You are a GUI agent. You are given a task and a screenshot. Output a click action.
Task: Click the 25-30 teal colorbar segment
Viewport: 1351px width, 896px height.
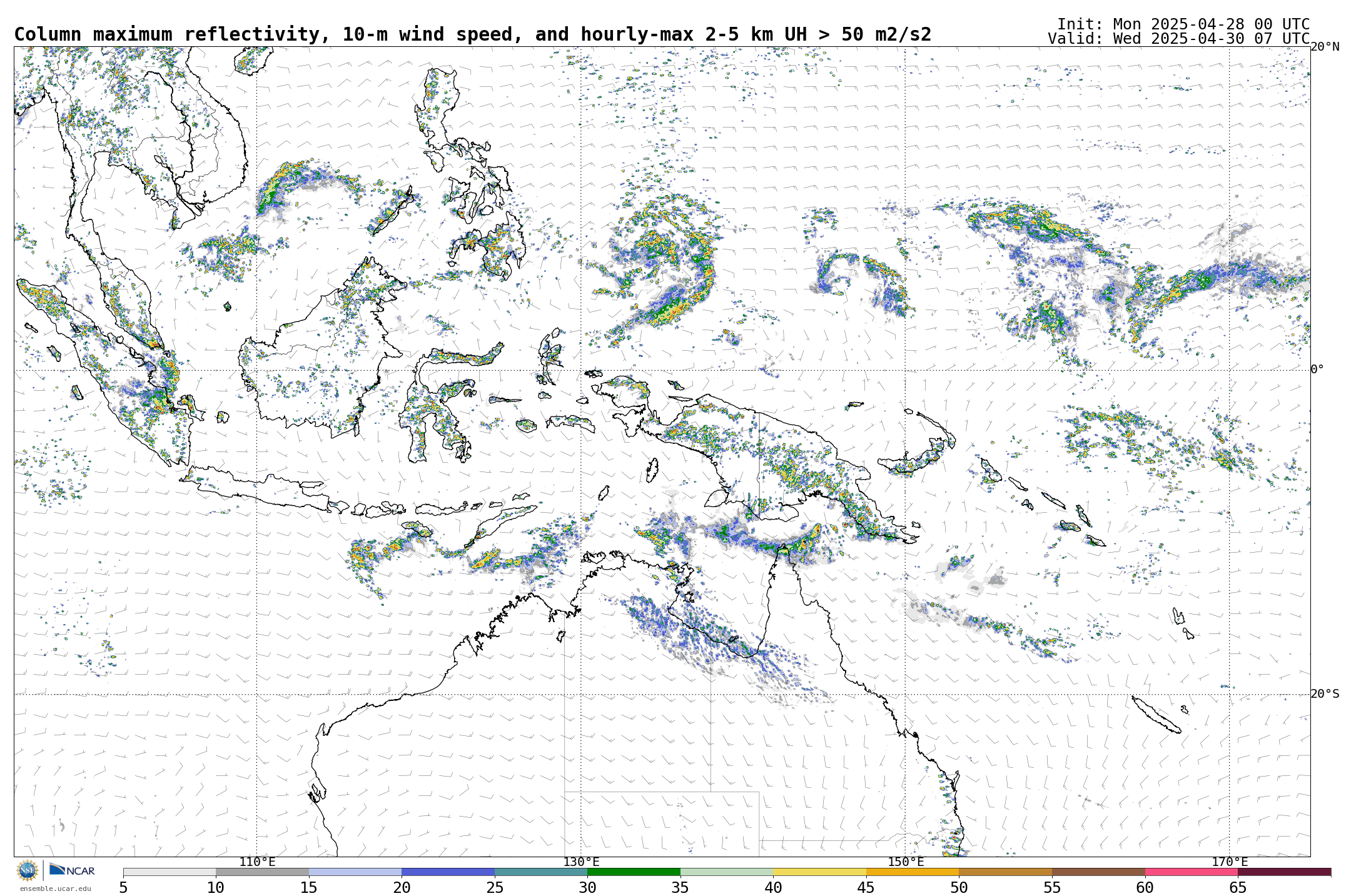pos(541,872)
